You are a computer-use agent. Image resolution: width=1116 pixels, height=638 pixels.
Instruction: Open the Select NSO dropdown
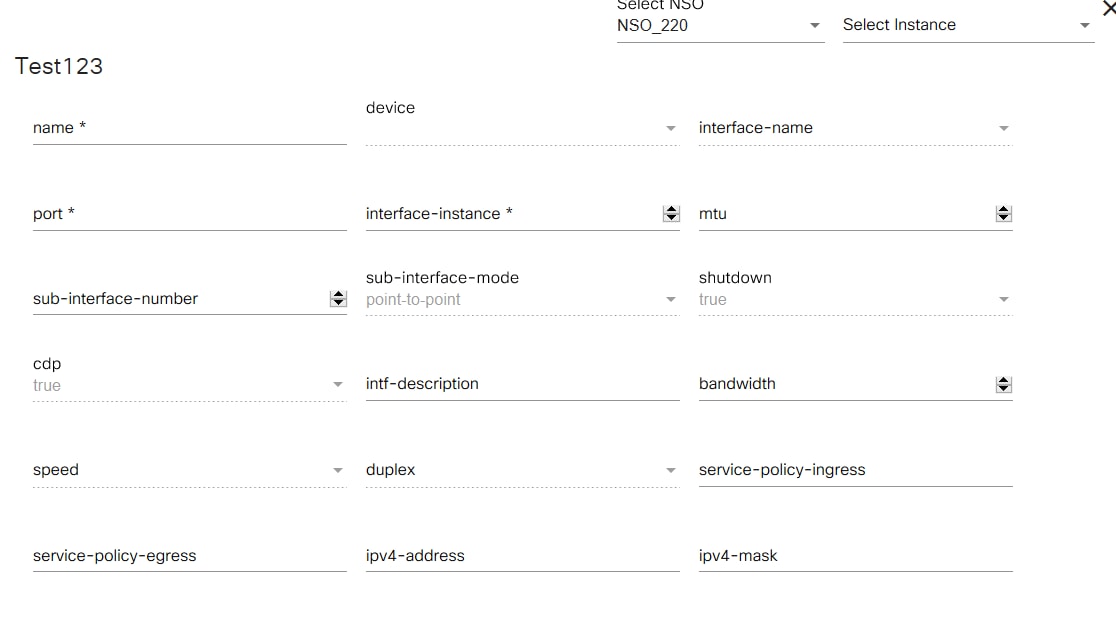[720, 26]
